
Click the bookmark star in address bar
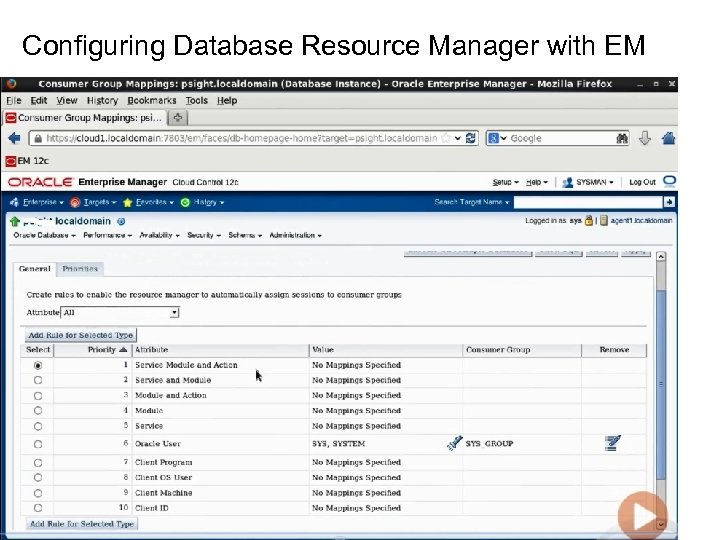click(445, 138)
